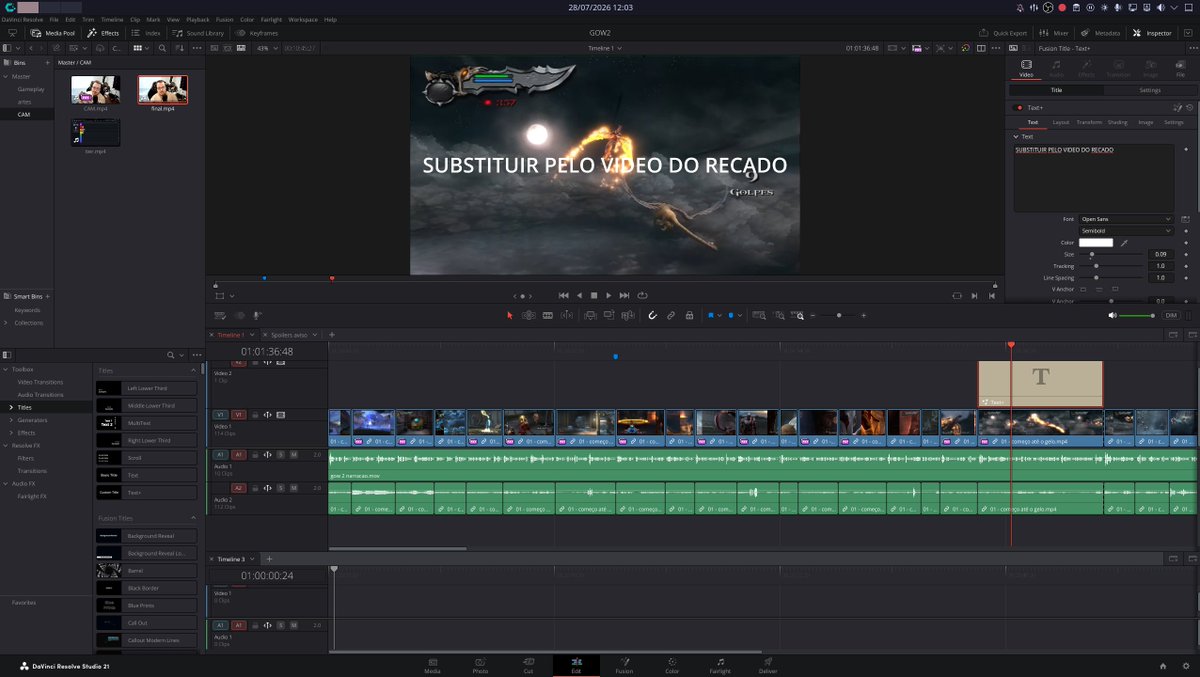
Task: Open the Media Pool panel
Action: click(52, 33)
